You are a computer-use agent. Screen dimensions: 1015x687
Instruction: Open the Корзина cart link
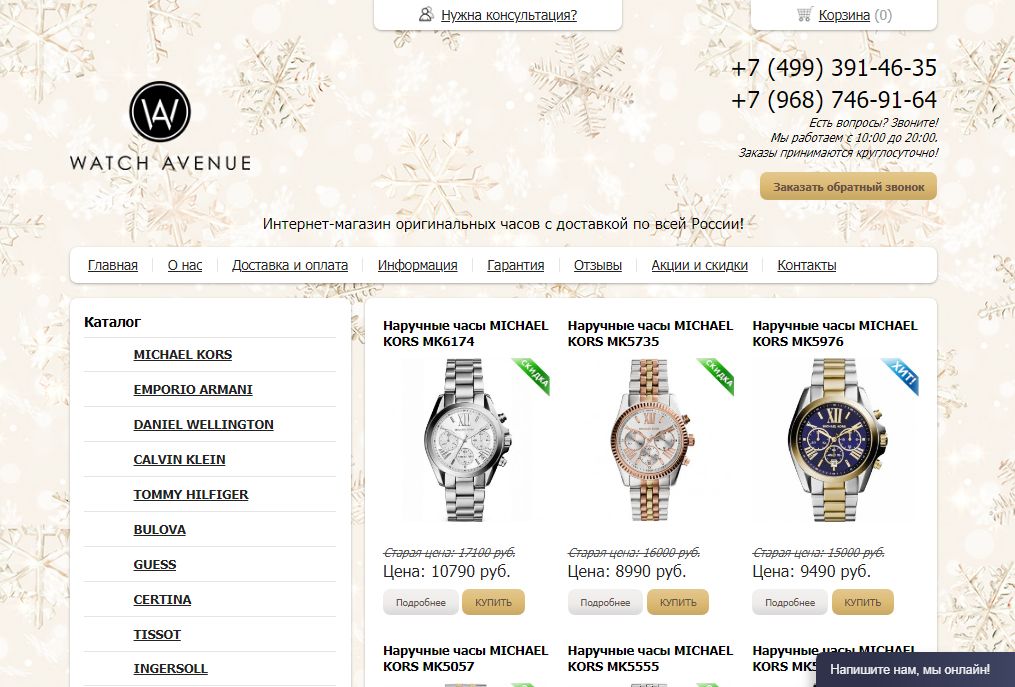pyautogui.click(x=843, y=15)
